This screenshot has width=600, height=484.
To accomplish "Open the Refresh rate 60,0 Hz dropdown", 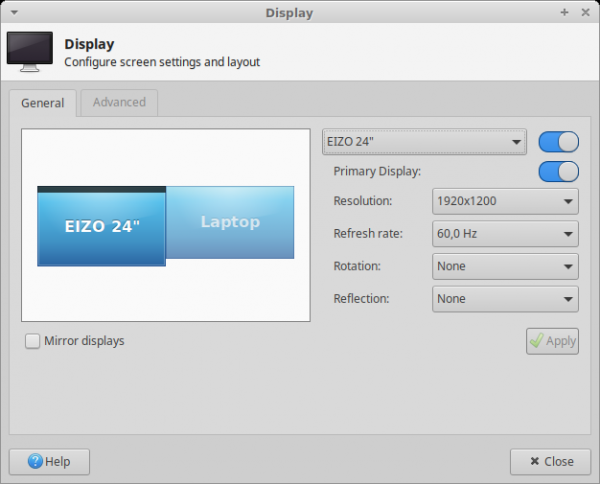I will [505, 234].
